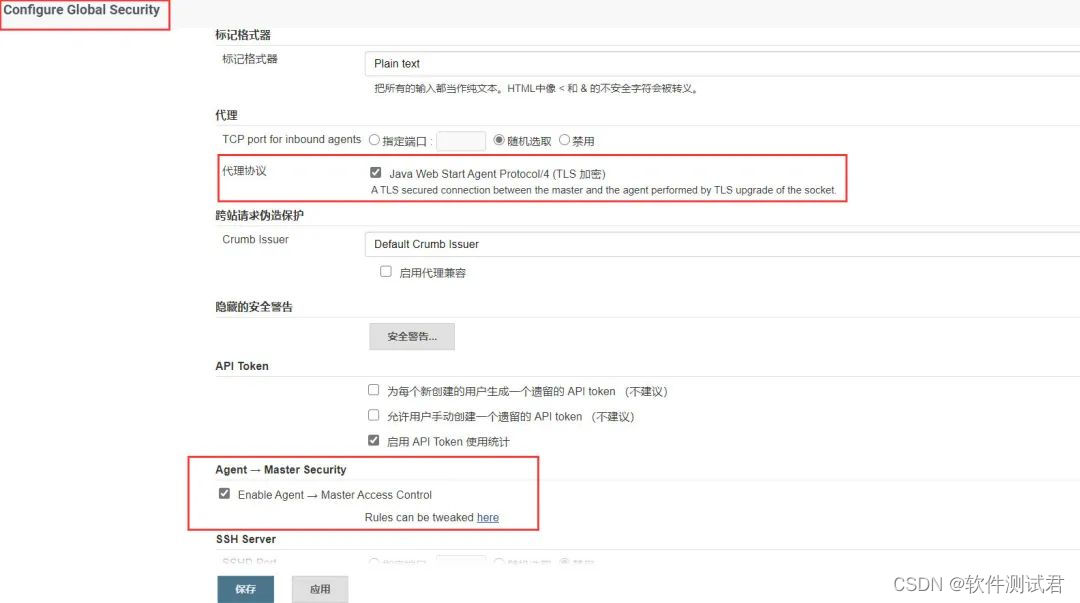Click the Crumb Issuer label
This screenshot has height=603, width=1080.
click(256, 239)
